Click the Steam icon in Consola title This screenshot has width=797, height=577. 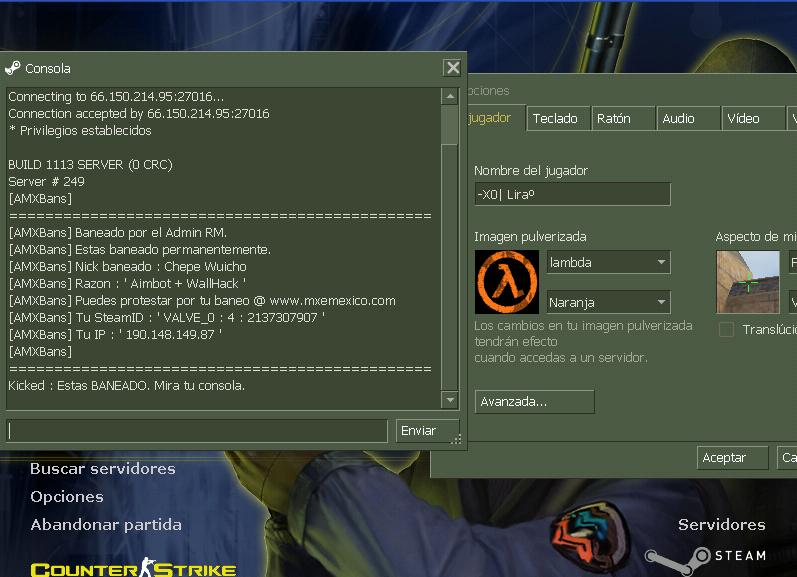pos(13,68)
